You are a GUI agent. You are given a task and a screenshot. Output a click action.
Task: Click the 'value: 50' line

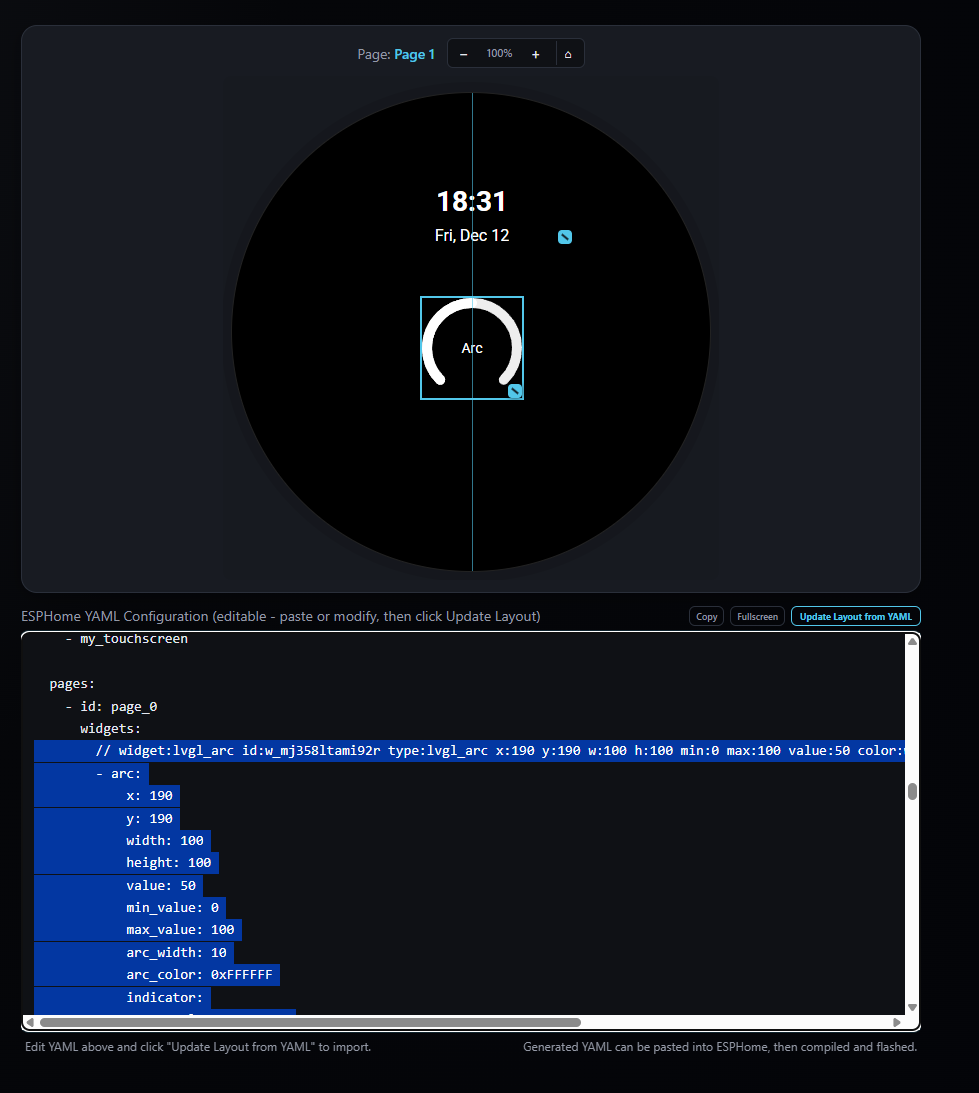[x=161, y=885]
